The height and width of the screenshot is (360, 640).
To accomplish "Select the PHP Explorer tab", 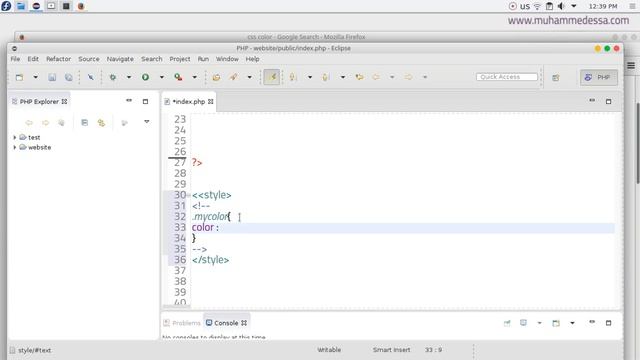I will [x=39, y=102].
